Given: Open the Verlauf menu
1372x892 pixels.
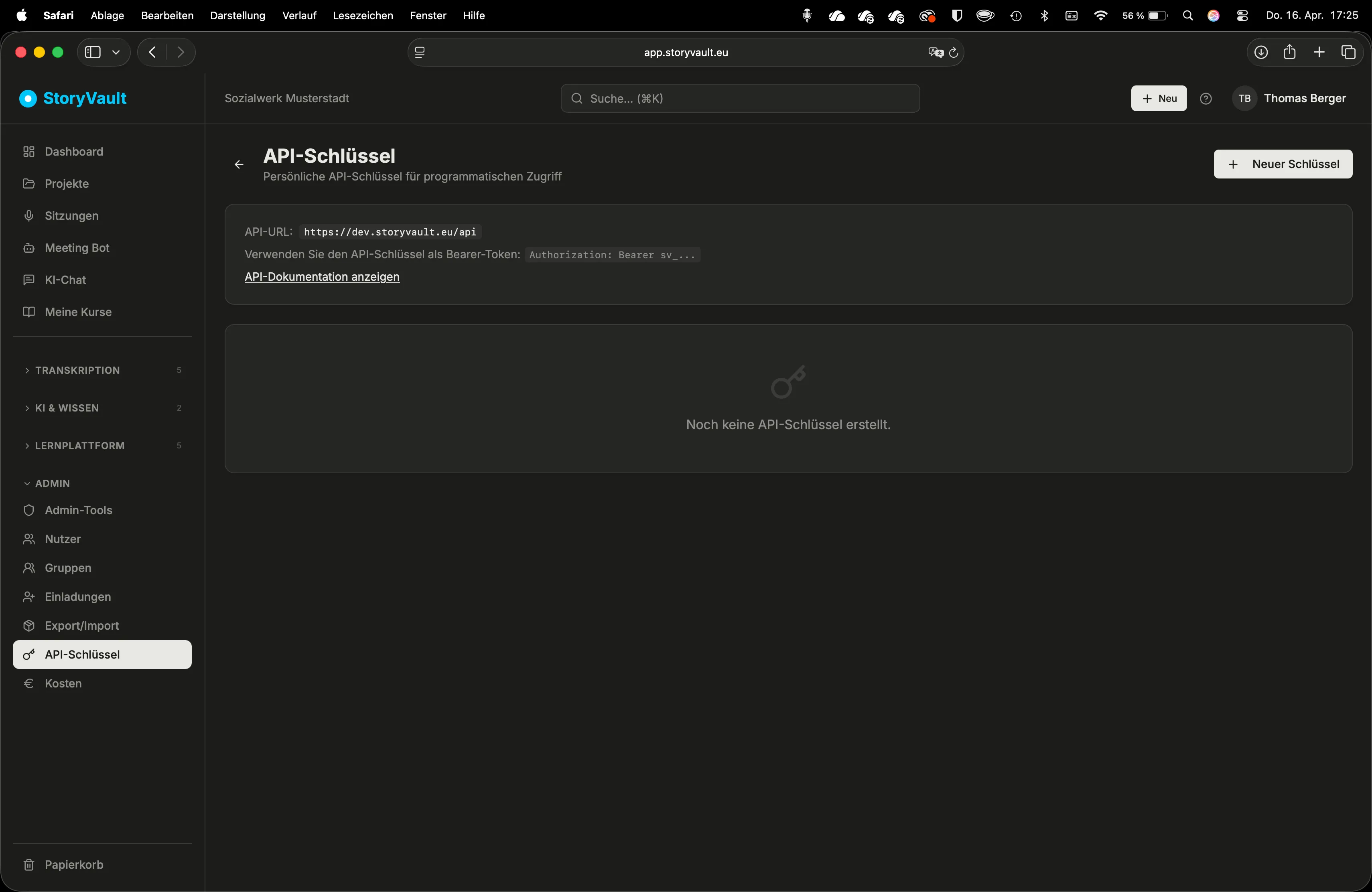Looking at the screenshot, I should coord(299,16).
